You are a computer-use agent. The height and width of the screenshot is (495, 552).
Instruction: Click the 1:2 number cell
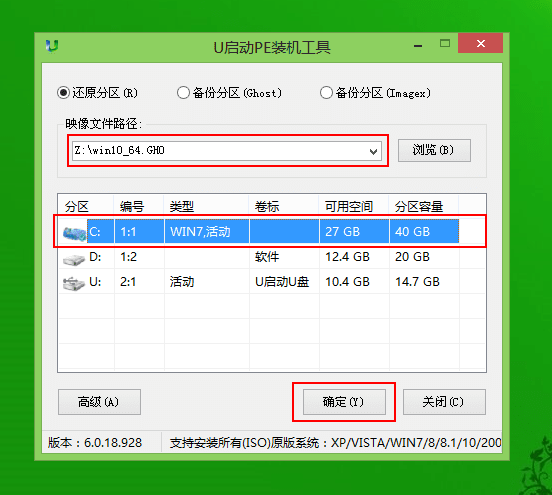(128, 257)
